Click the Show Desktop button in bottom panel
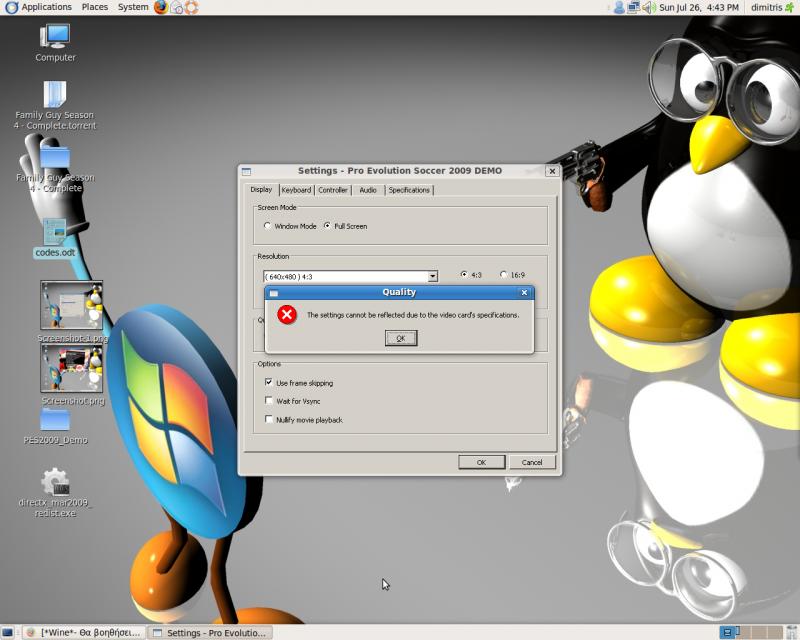 8,633
